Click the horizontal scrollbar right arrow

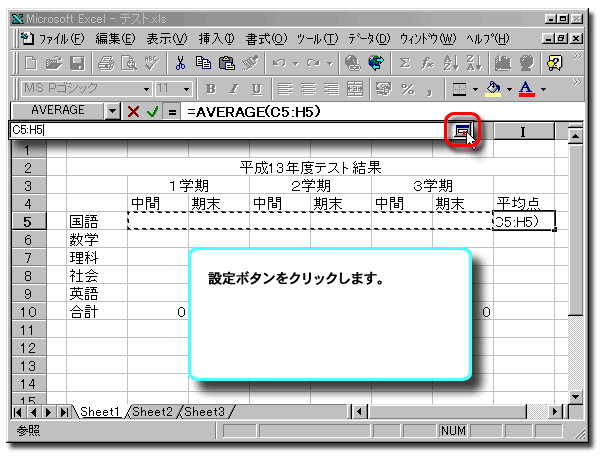[555, 412]
